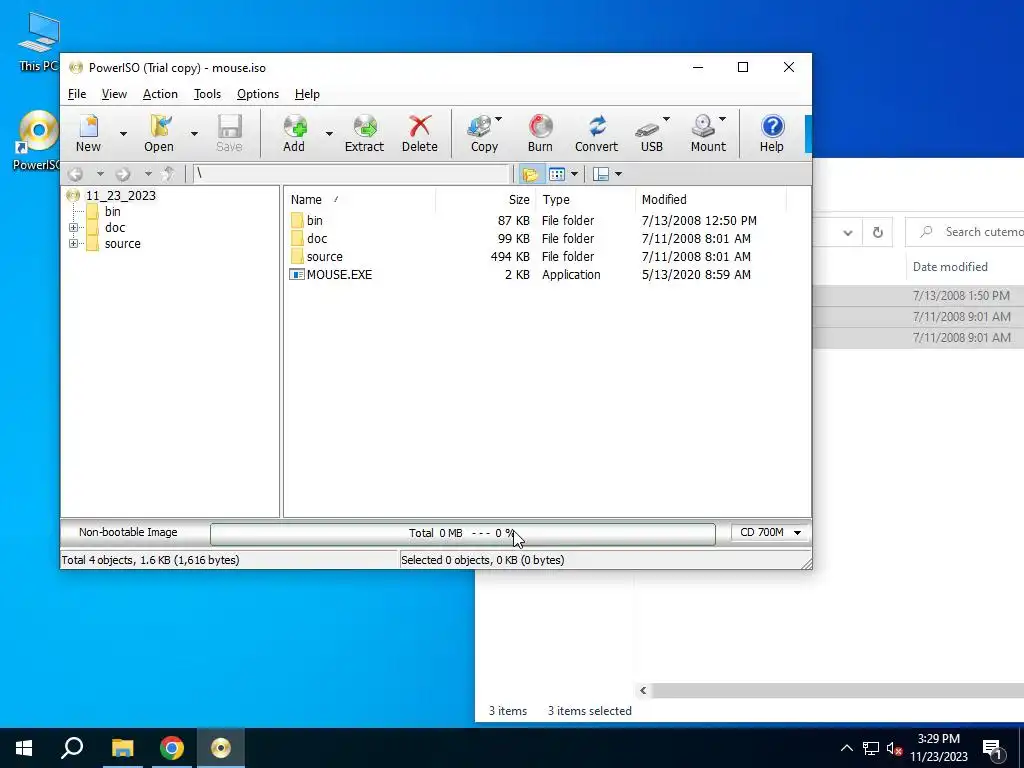The width and height of the screenshot is (1024, 768).
Task: Open the USB button dropdown arrow
Action: [x=666, y=119]
